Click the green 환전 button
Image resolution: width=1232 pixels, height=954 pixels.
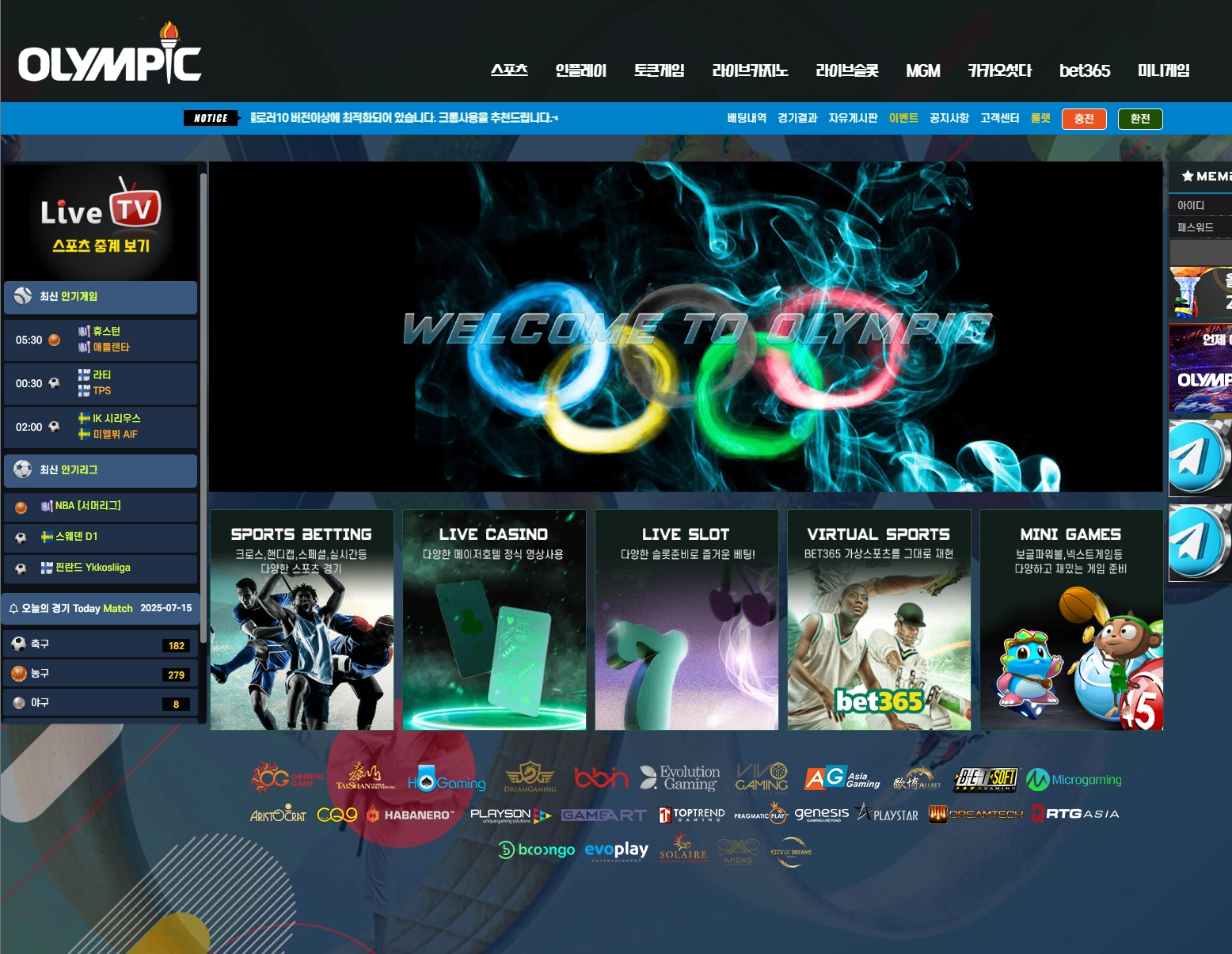click(1140, 119)
